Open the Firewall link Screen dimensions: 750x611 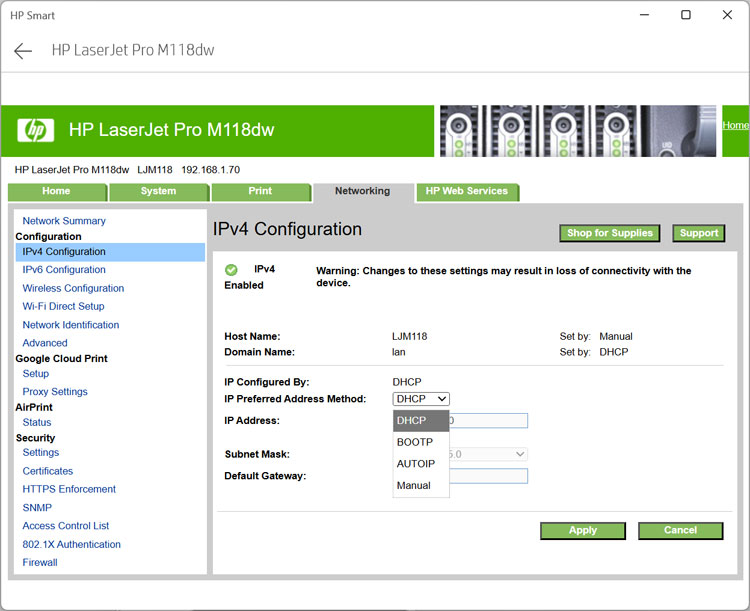pyautogui.click(x=40, y=563)
